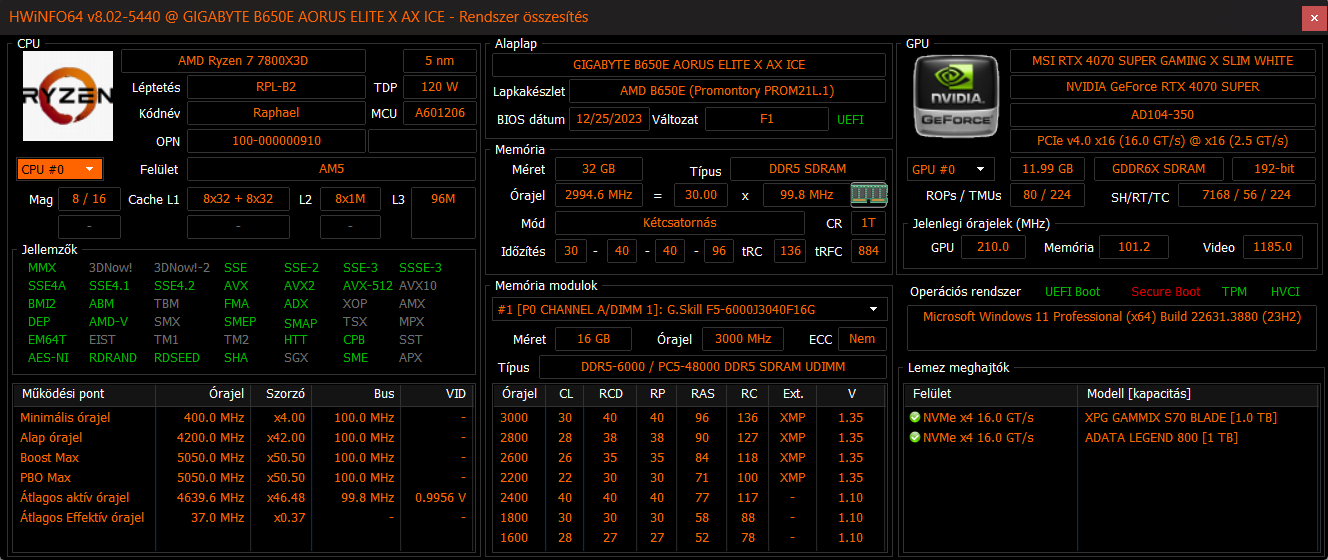Click the Szorzó column header
This screenshot has width=1328, height=560.
click(x=282, y=394)
